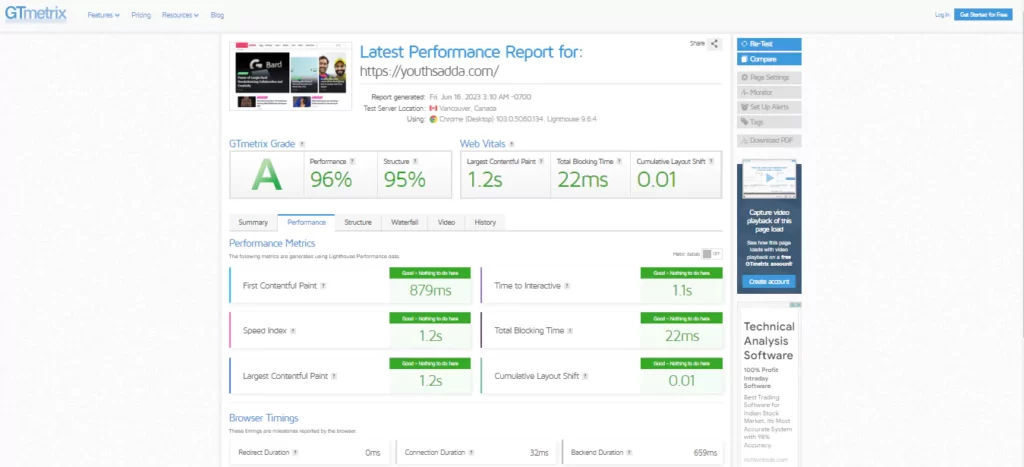
Task: Switch to the History tab
Action: point(485,223)
